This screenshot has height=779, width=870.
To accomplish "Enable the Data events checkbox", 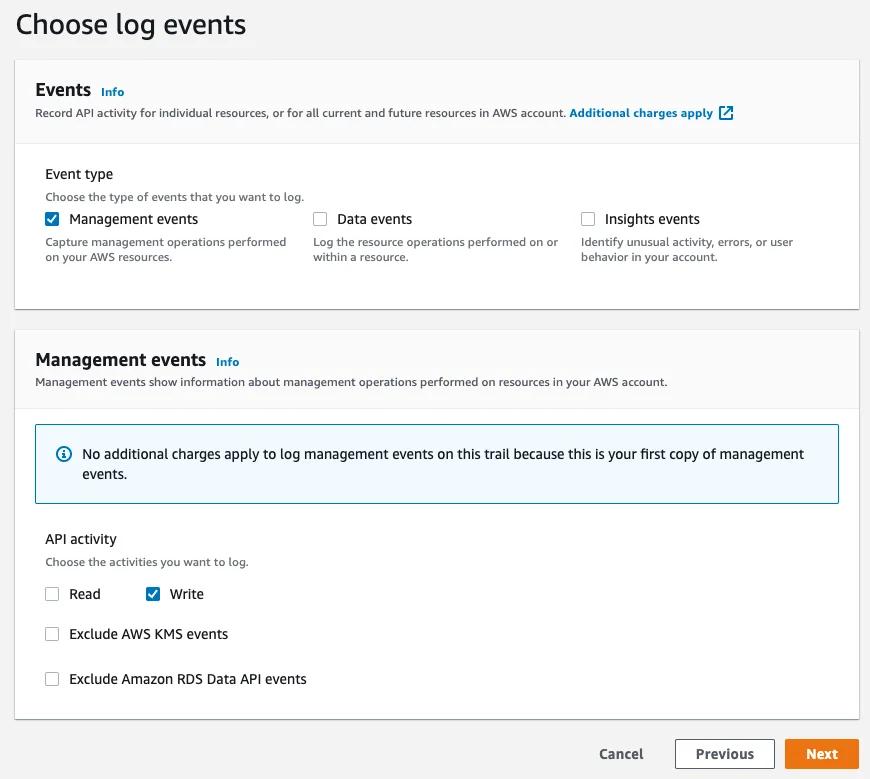I will tap(320, 219).
